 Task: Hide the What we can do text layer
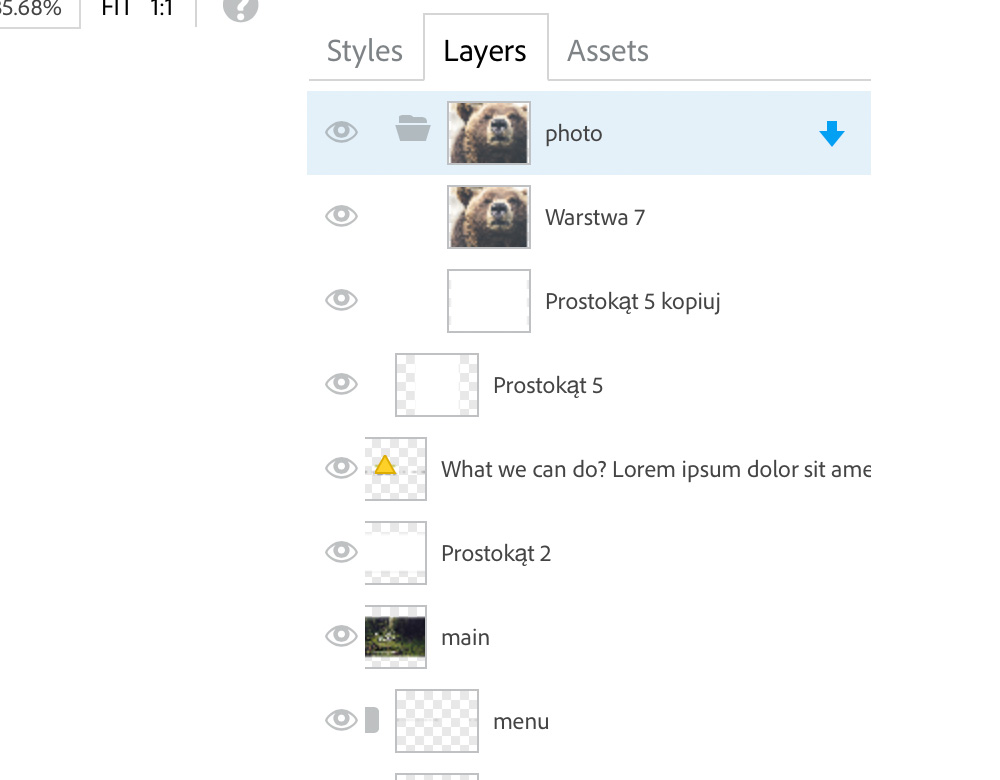click(341, 467)
